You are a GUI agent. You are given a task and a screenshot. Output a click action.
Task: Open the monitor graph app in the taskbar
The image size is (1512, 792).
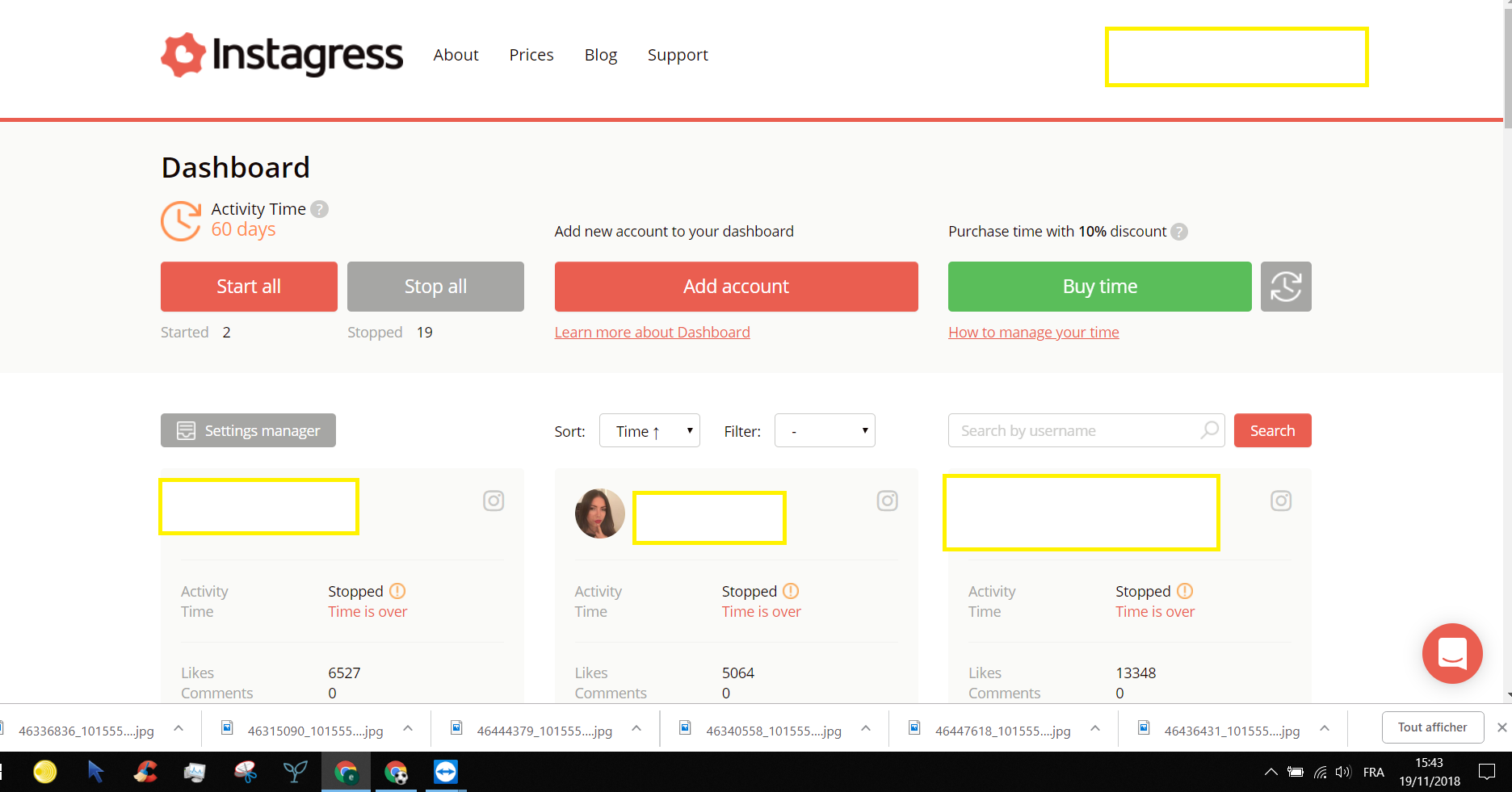[x=195, y=773]
